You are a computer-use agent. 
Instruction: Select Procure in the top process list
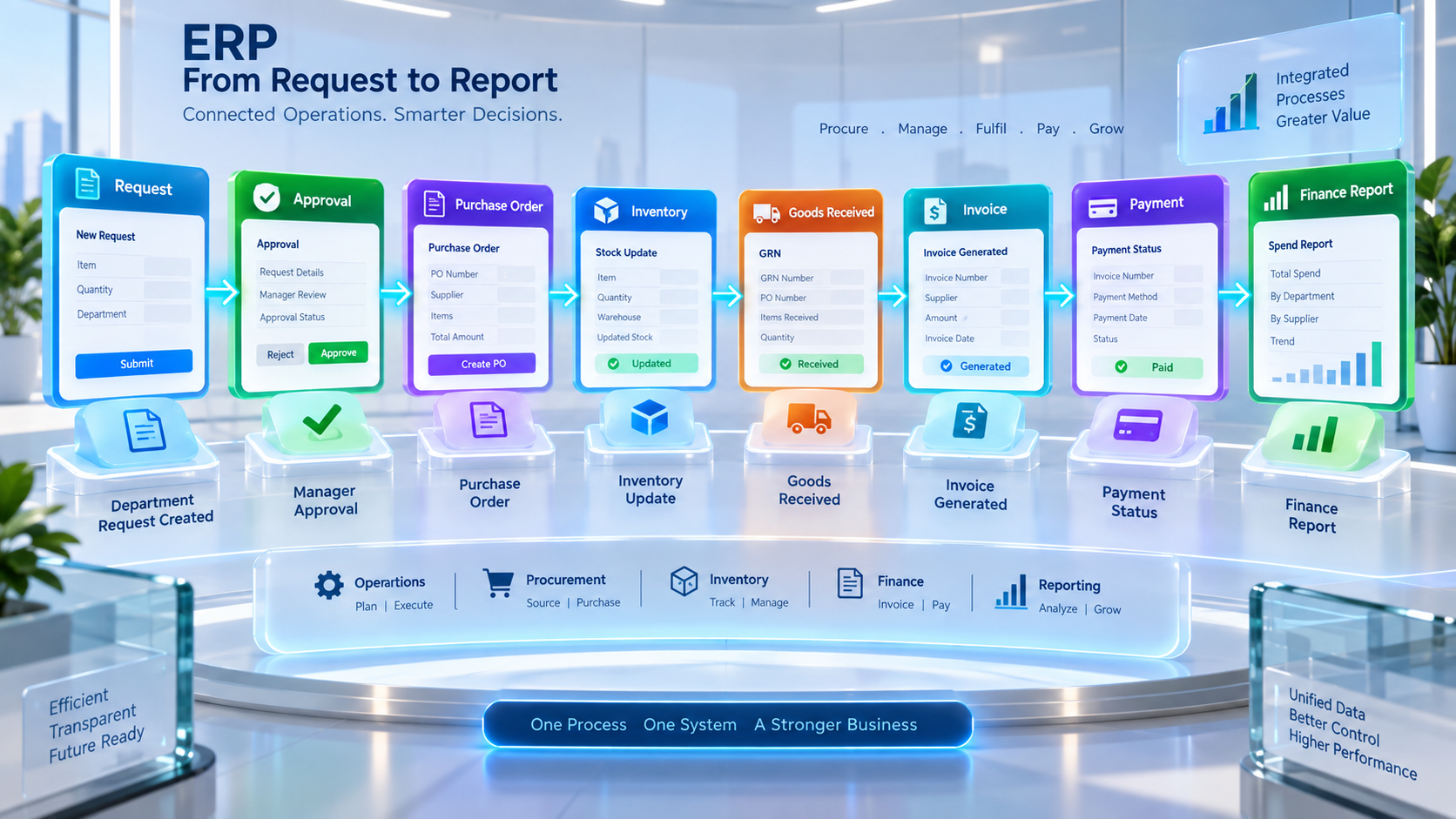(844, 129)
